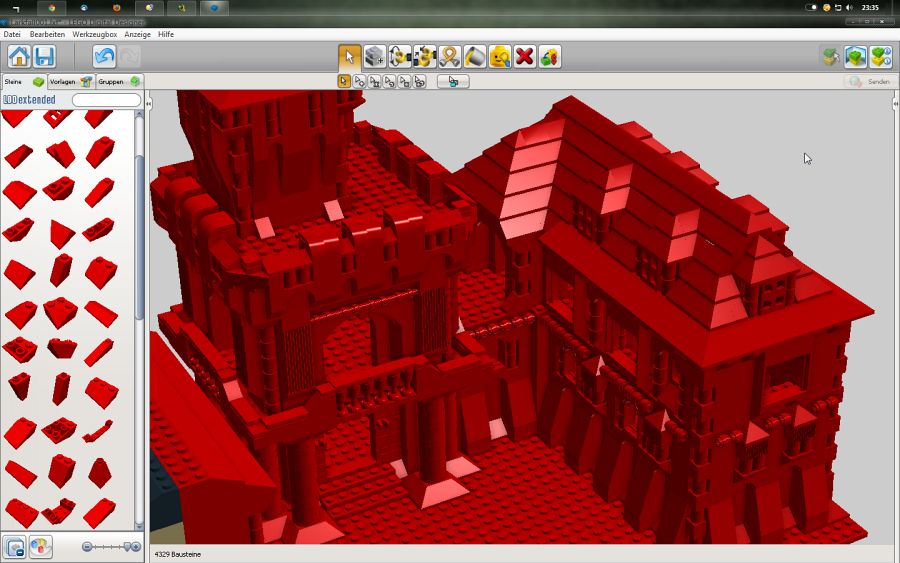This screenshot has height=563, width=900.
Task: Undo the last action with the blue arrow
Action: click(104, 56)
